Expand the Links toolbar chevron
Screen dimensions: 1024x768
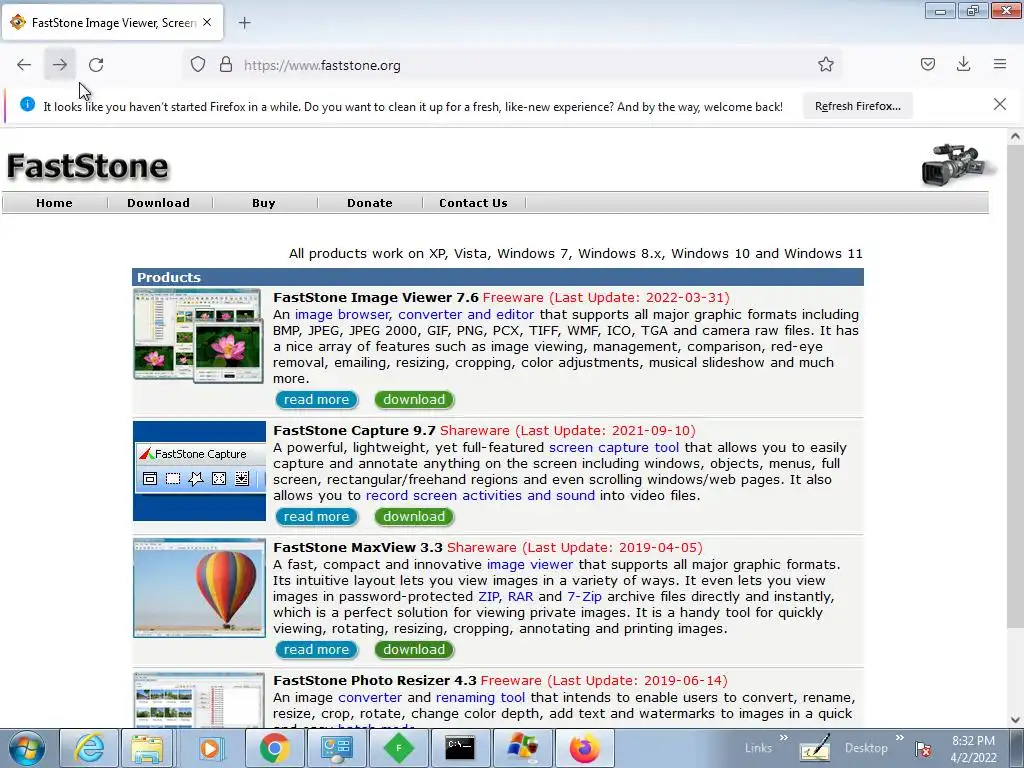pyautogui.click(x=783, y=738)
